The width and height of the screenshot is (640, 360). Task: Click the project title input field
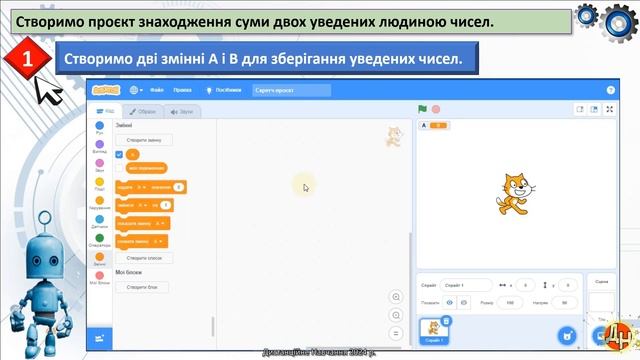[291, 90]
